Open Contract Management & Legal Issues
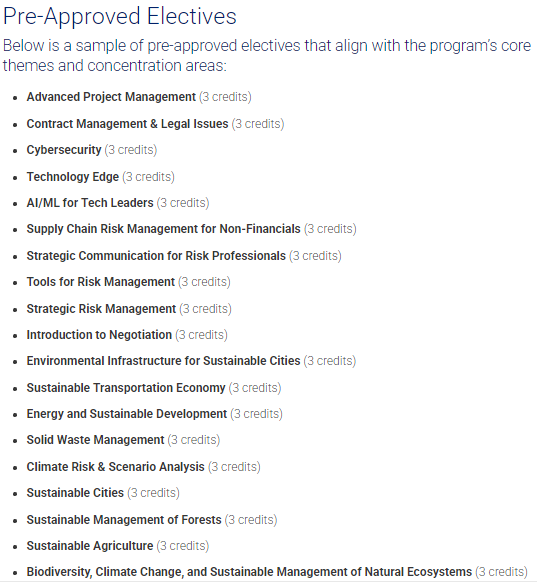 pos(127,124)
